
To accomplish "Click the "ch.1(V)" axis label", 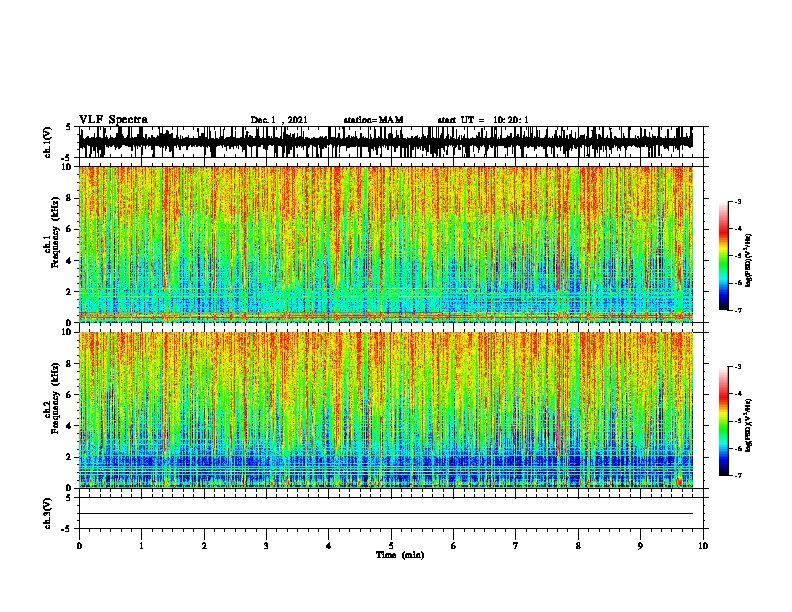I will click(x=47, y=142).
